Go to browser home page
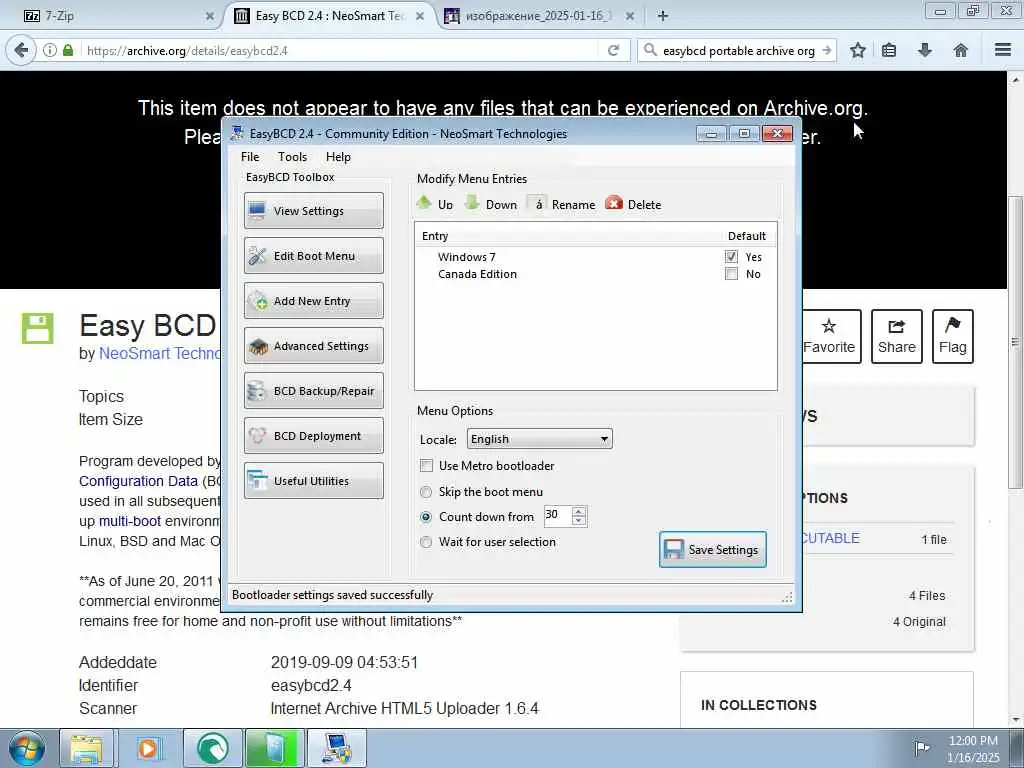The width and height of the screenshot is (1024, 768). point(961,50)
